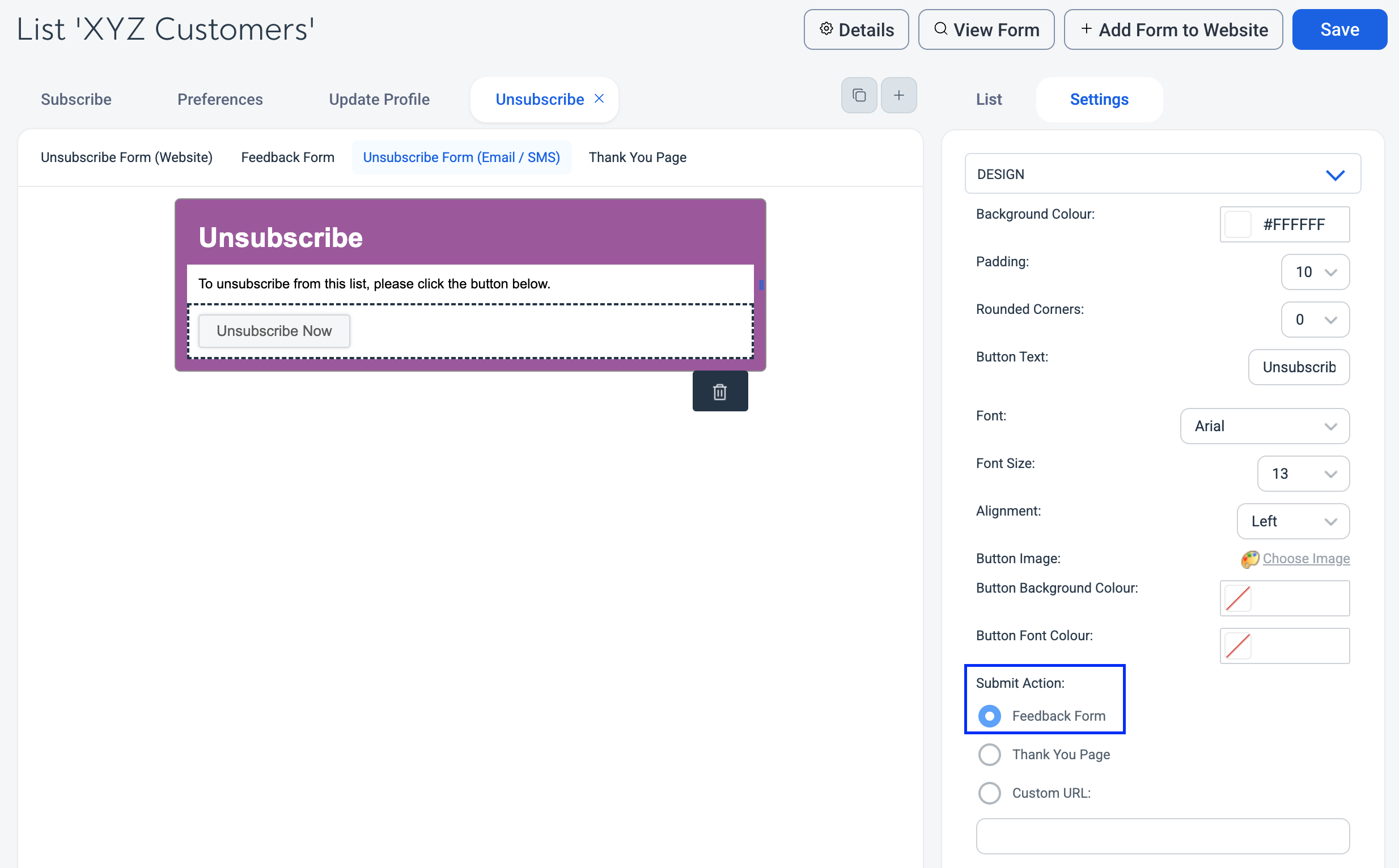Open the Padding dropdown

pos(1315,272)
